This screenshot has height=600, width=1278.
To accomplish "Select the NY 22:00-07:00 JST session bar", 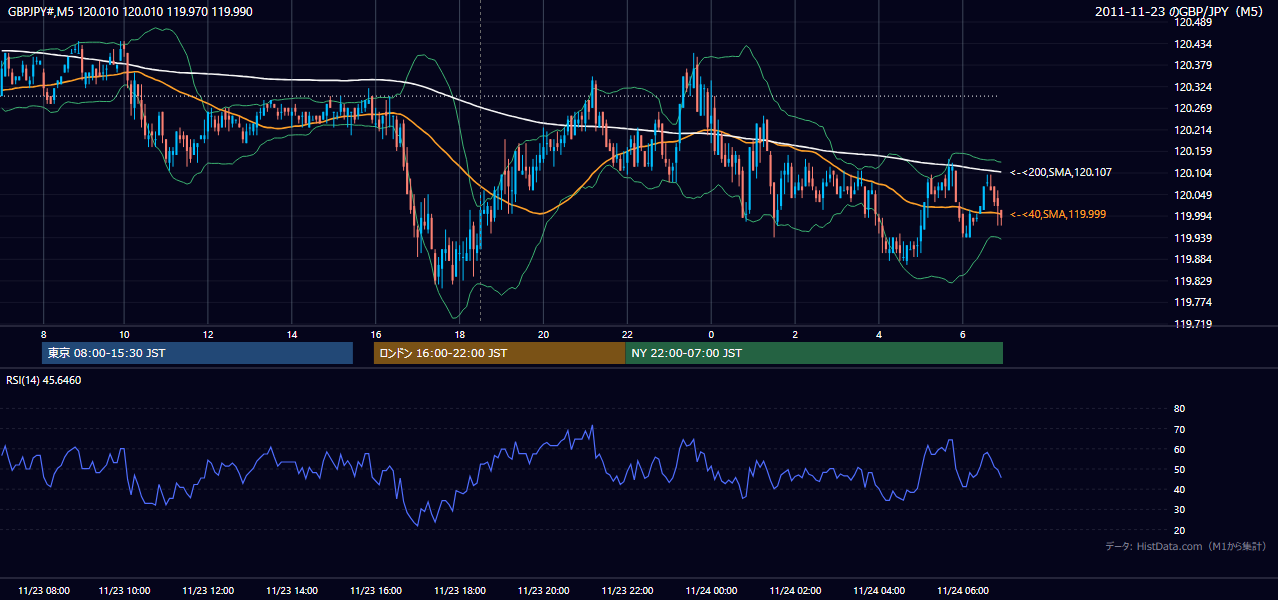I will pyautogui.click(x=814, y=353).
